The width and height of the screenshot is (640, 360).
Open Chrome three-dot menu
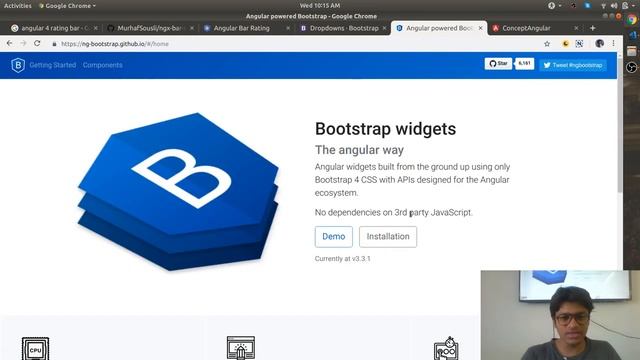coord(613,43)
